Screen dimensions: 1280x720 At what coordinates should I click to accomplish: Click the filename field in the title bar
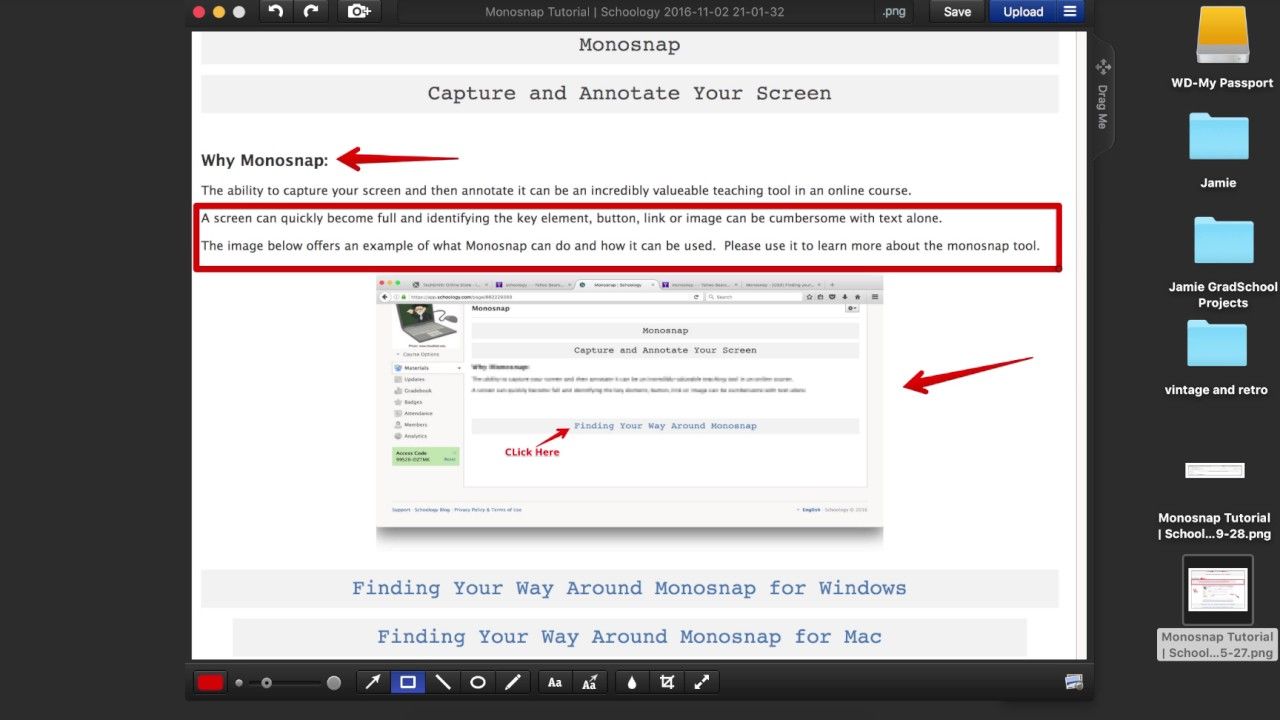tap(635, 12)
